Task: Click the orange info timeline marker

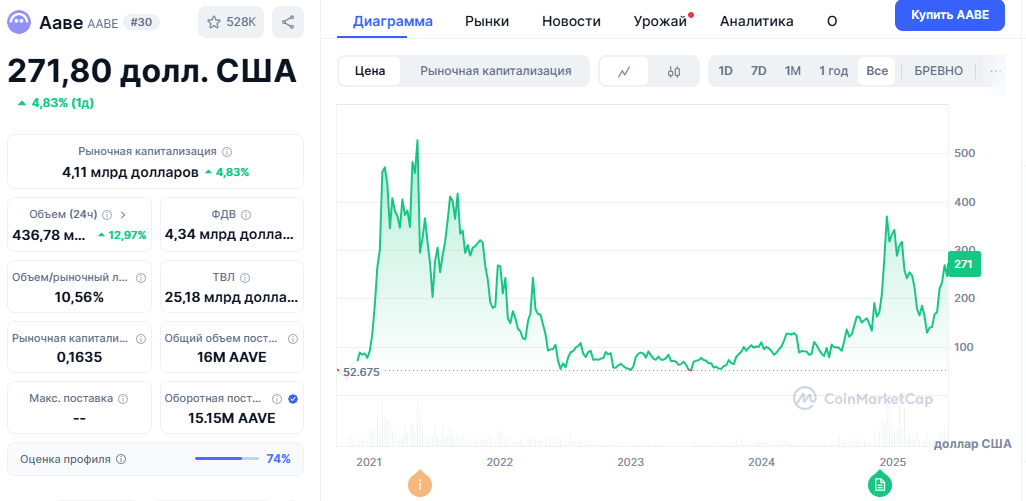Action: 420,485
